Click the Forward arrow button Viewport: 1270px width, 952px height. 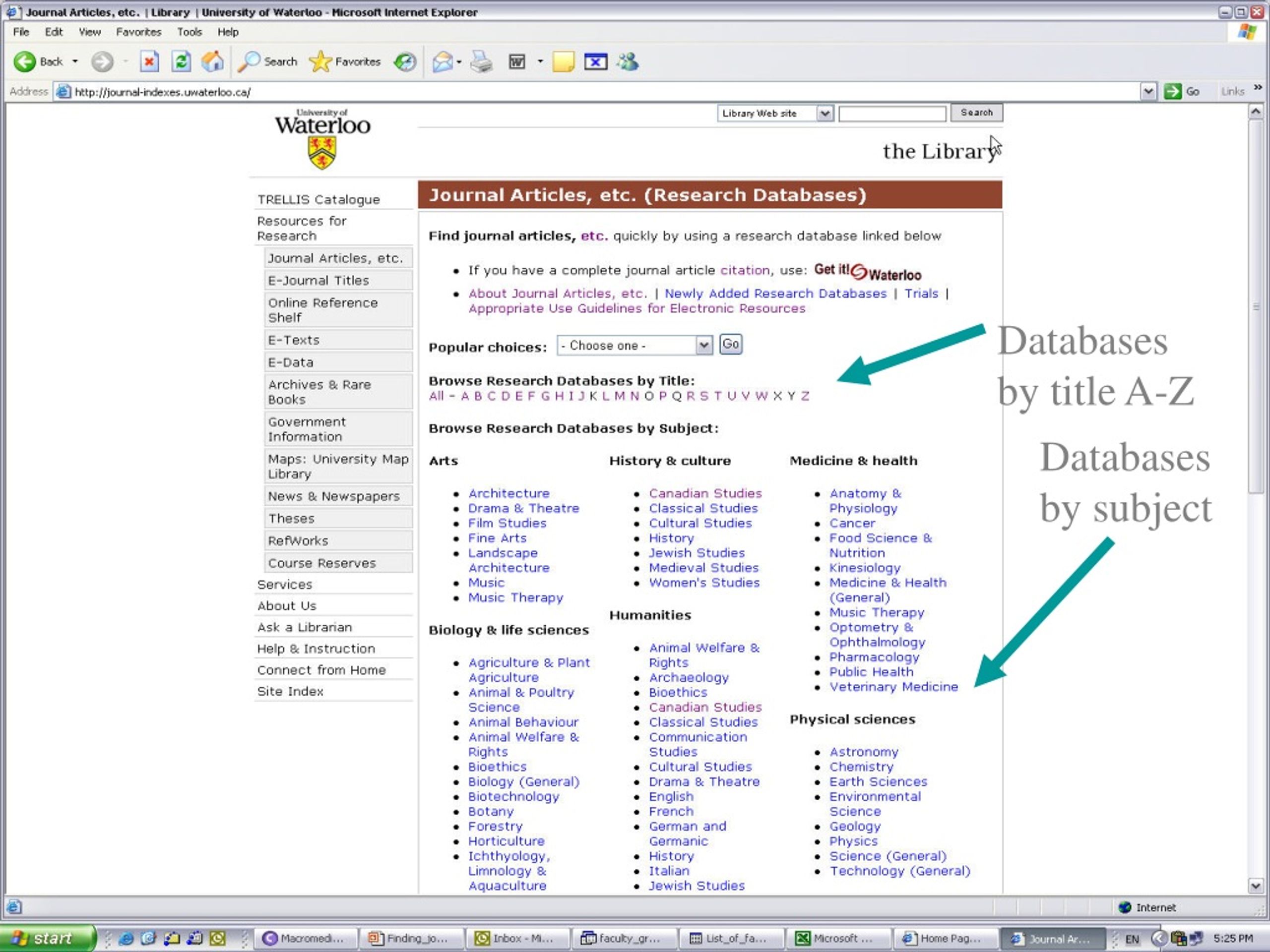102,61
